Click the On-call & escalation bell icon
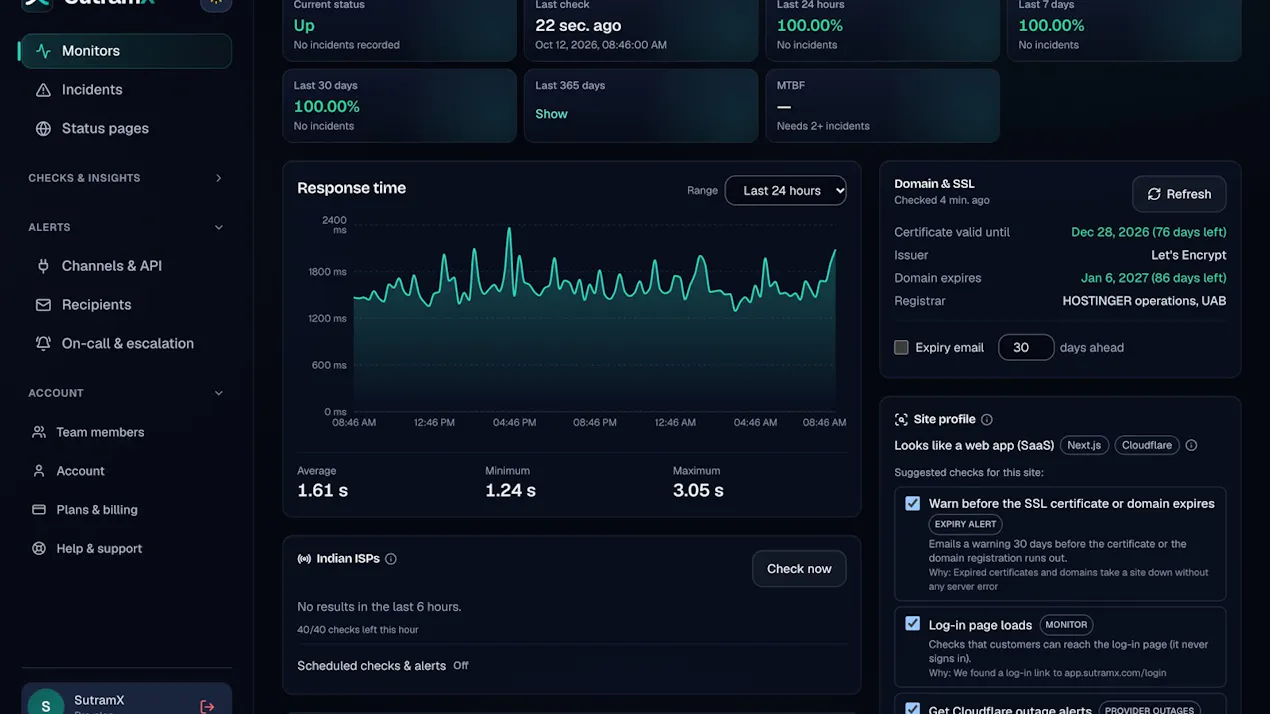The height and width of the screenshot is (714, 1270). (x=43, y=344)
